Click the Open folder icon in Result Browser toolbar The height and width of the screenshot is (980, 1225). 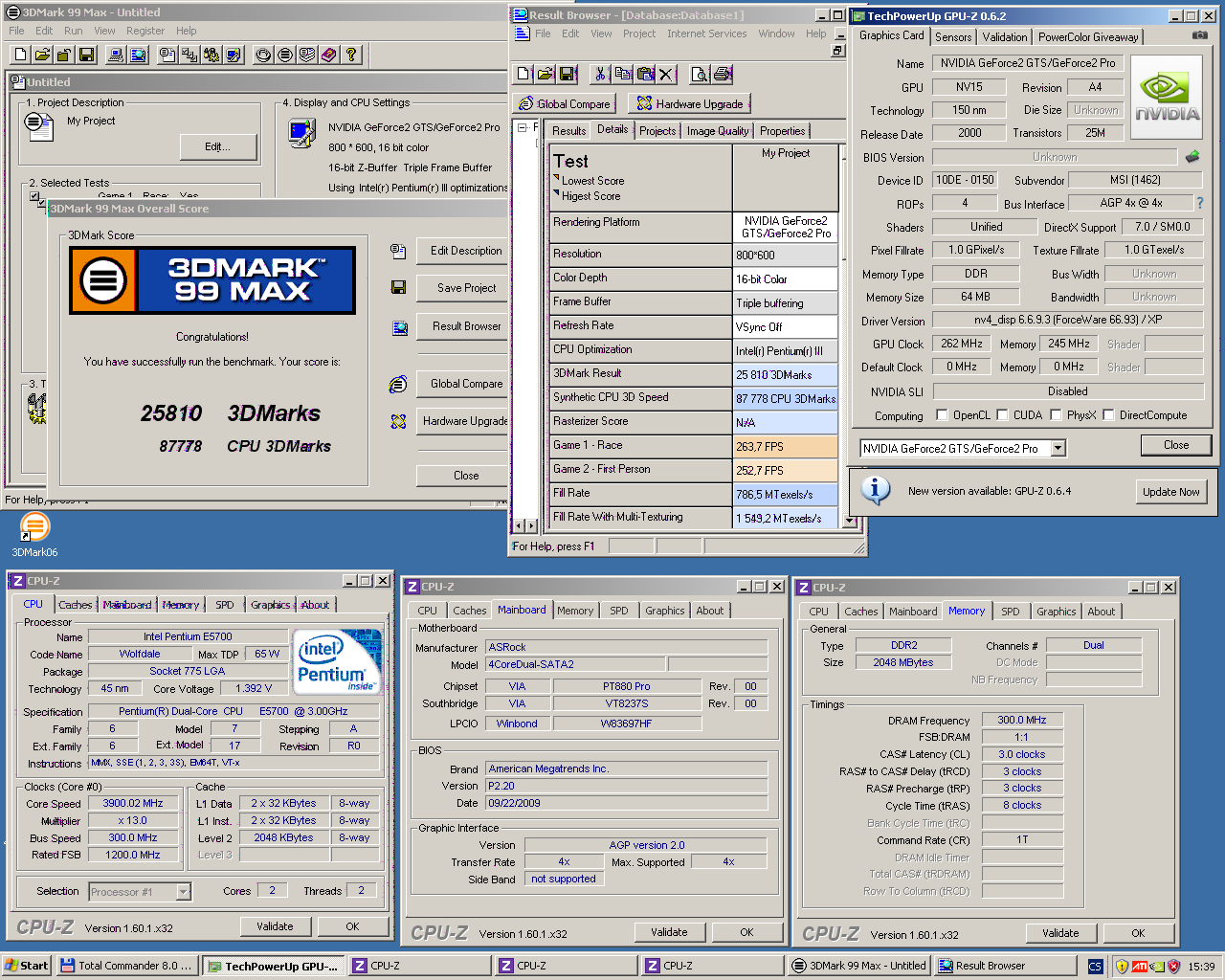coord(545,74)
